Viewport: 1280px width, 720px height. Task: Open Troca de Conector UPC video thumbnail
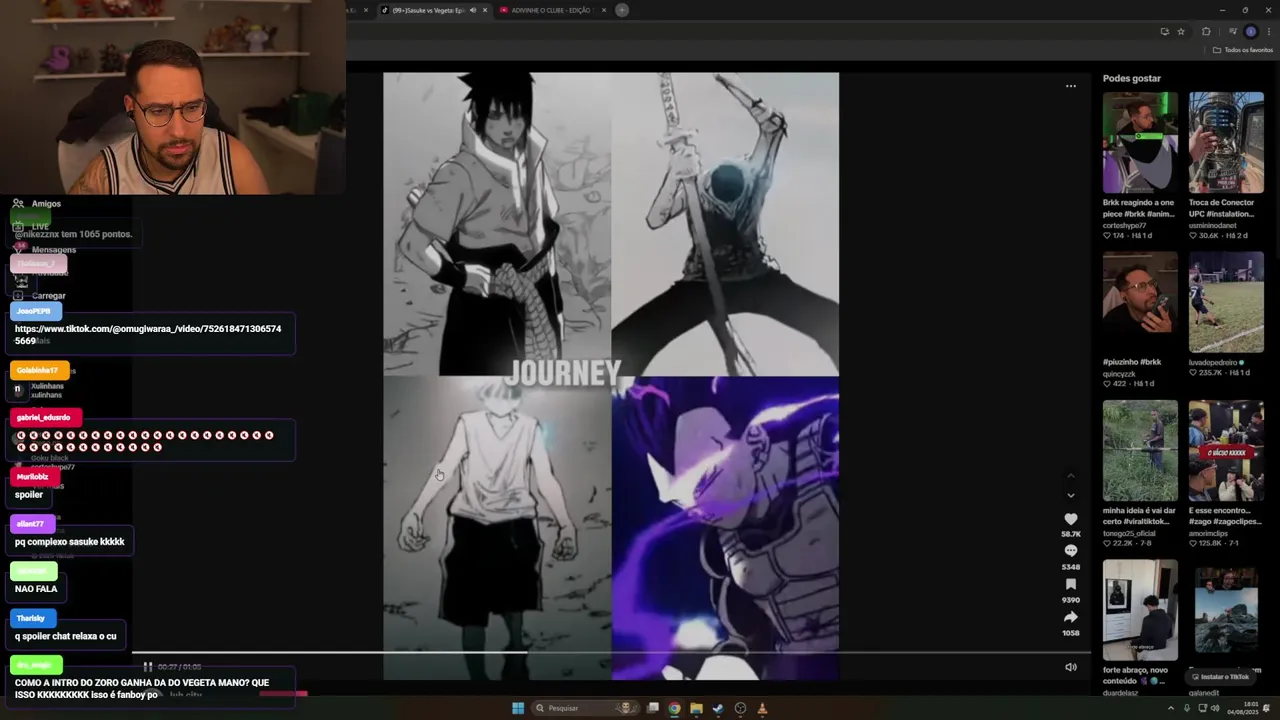pos(1226,143)
